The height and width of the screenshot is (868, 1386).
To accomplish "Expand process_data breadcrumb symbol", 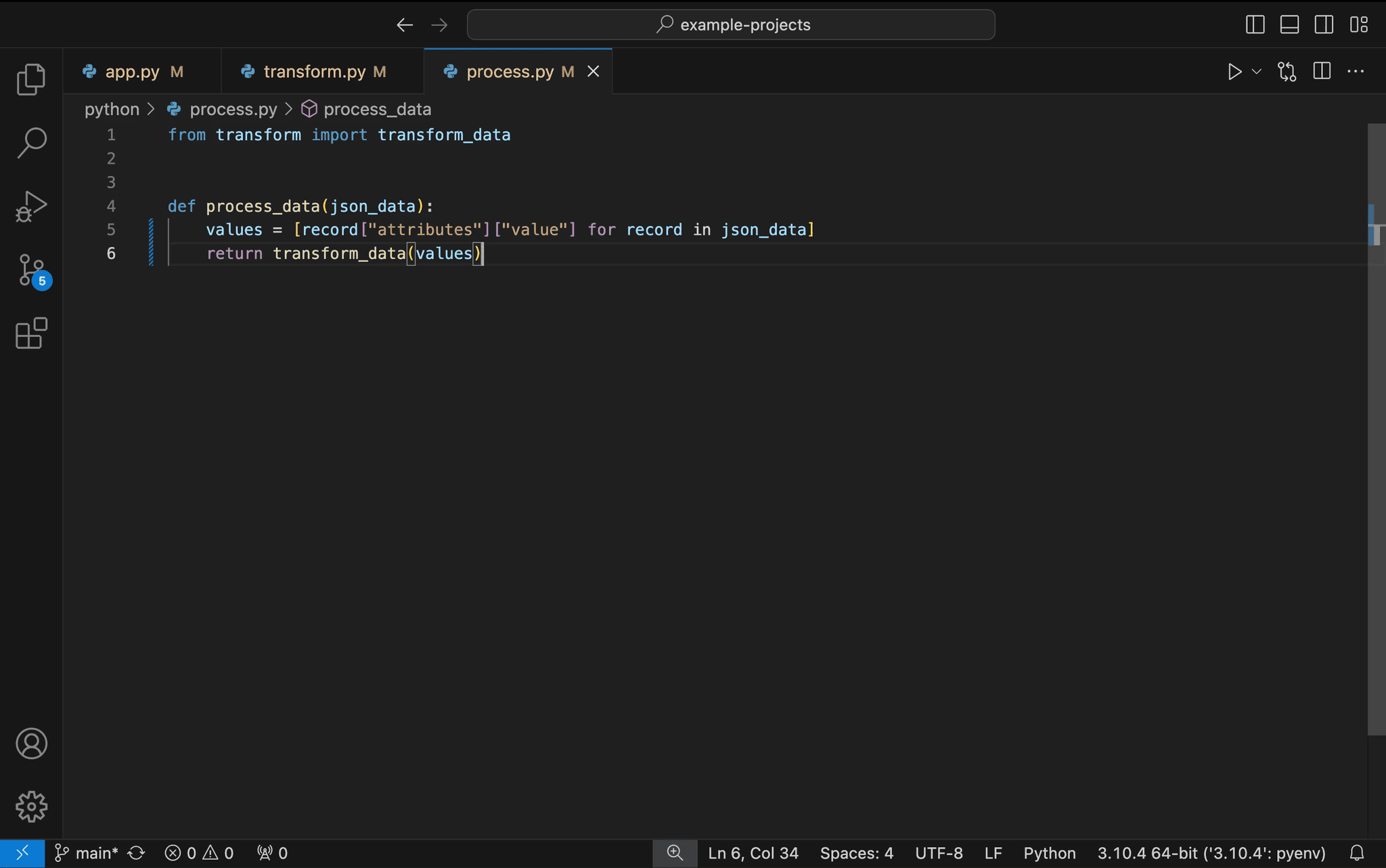I will click(376, 109).
